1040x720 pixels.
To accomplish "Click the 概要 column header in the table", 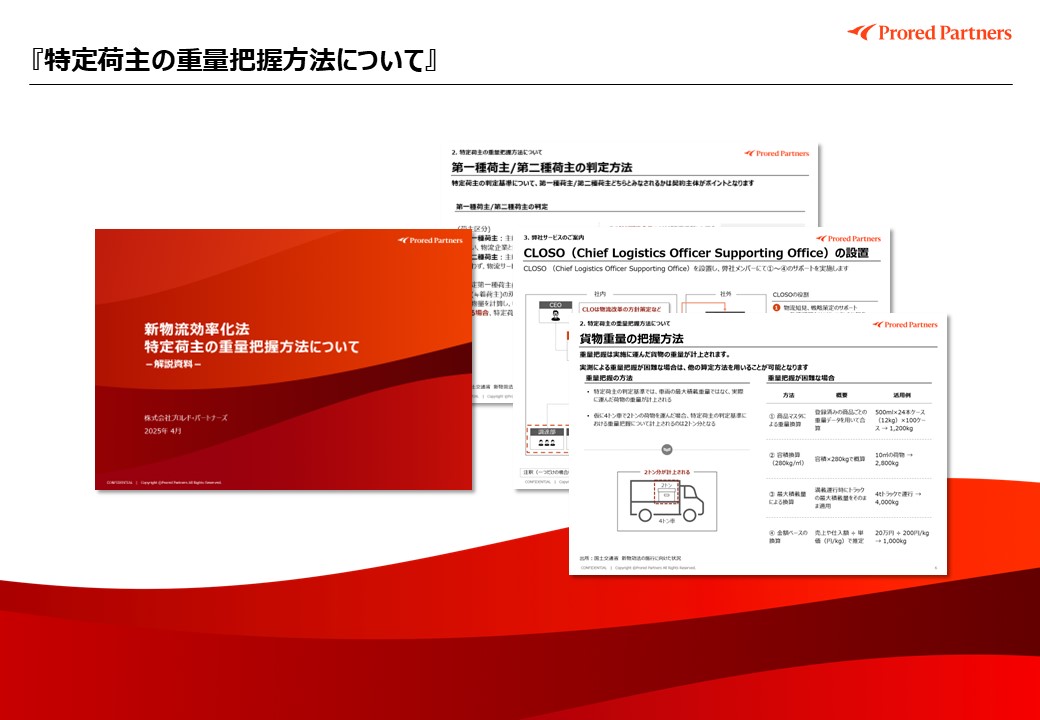I will pyautogui.click(x=841, y=395).
